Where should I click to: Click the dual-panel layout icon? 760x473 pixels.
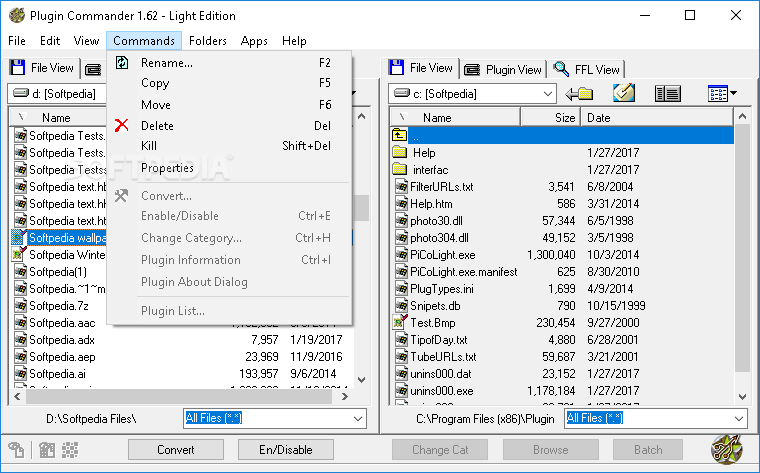click(x=667, y=94)
